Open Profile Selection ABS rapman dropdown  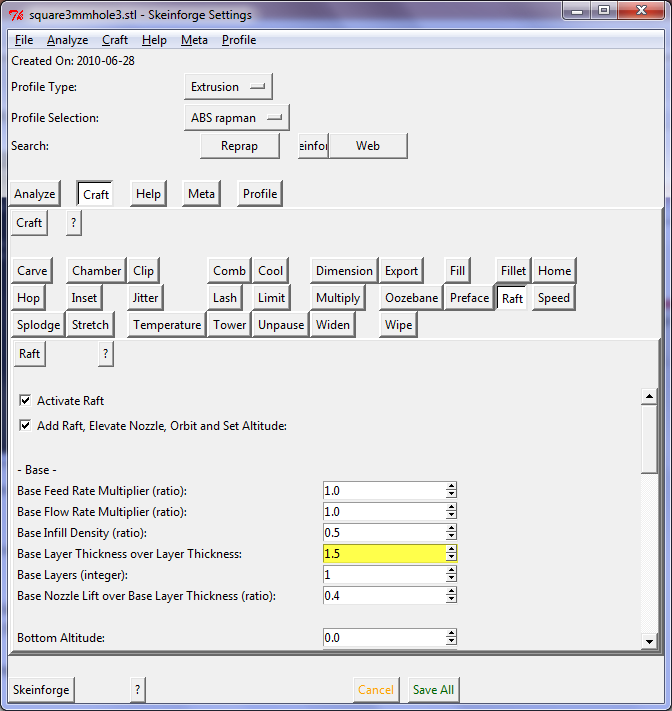click(237, 118)
